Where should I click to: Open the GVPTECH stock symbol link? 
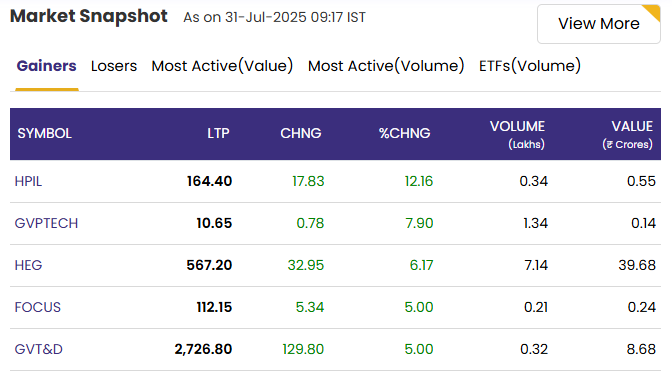tap(46, 223)
